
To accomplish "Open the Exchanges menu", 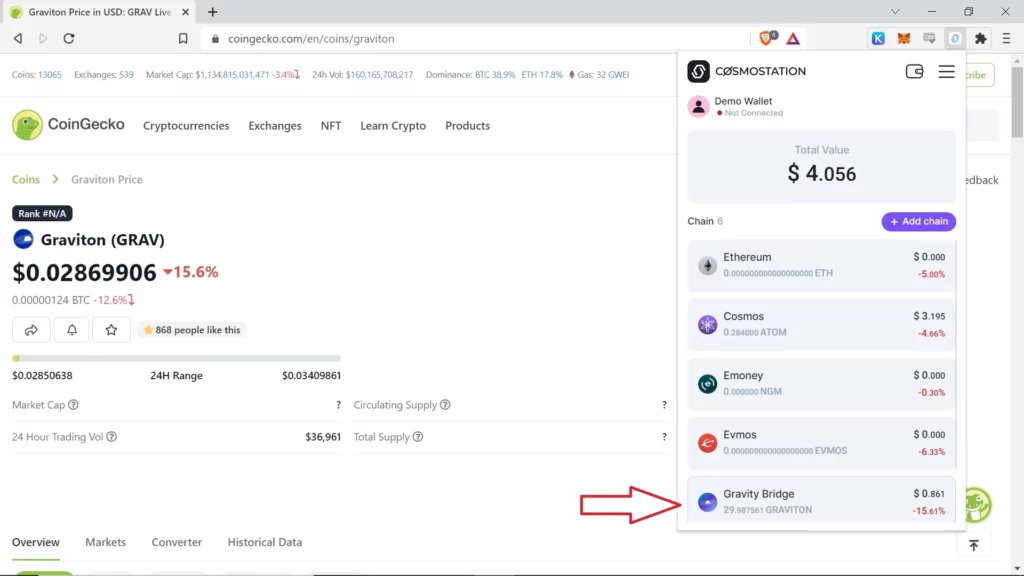I will [275, 125].
